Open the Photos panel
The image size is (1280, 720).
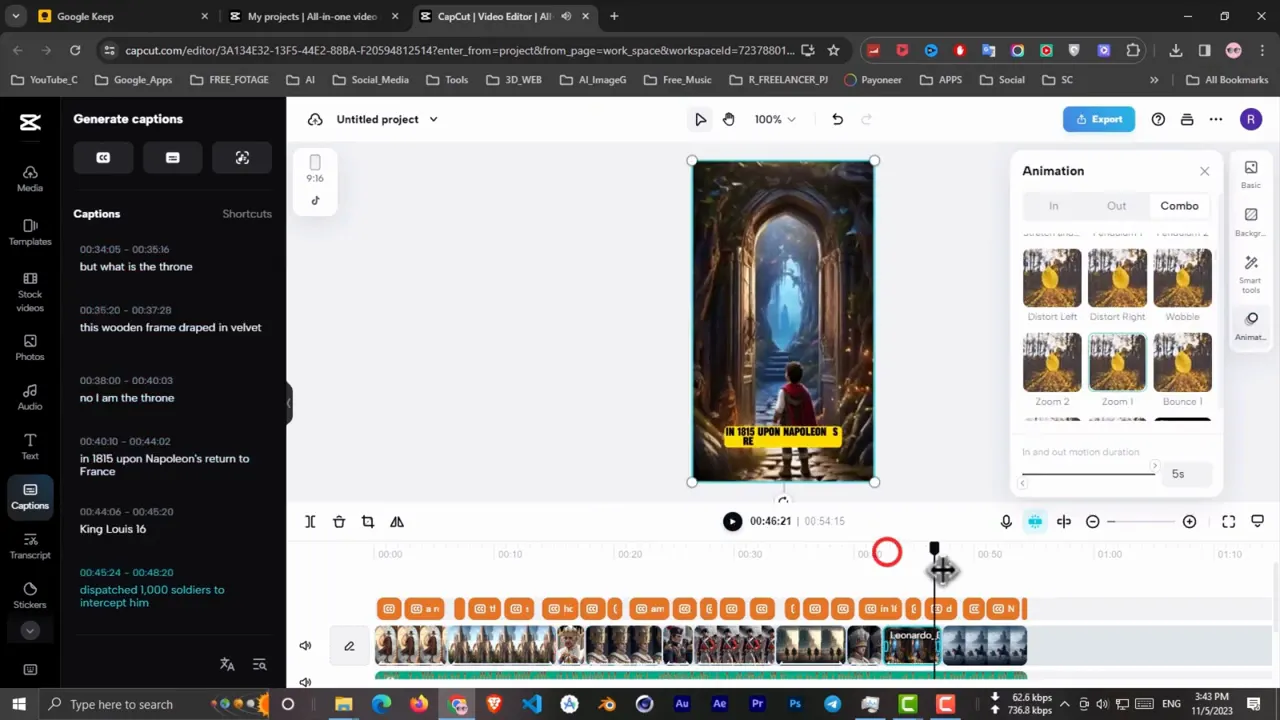30,347
